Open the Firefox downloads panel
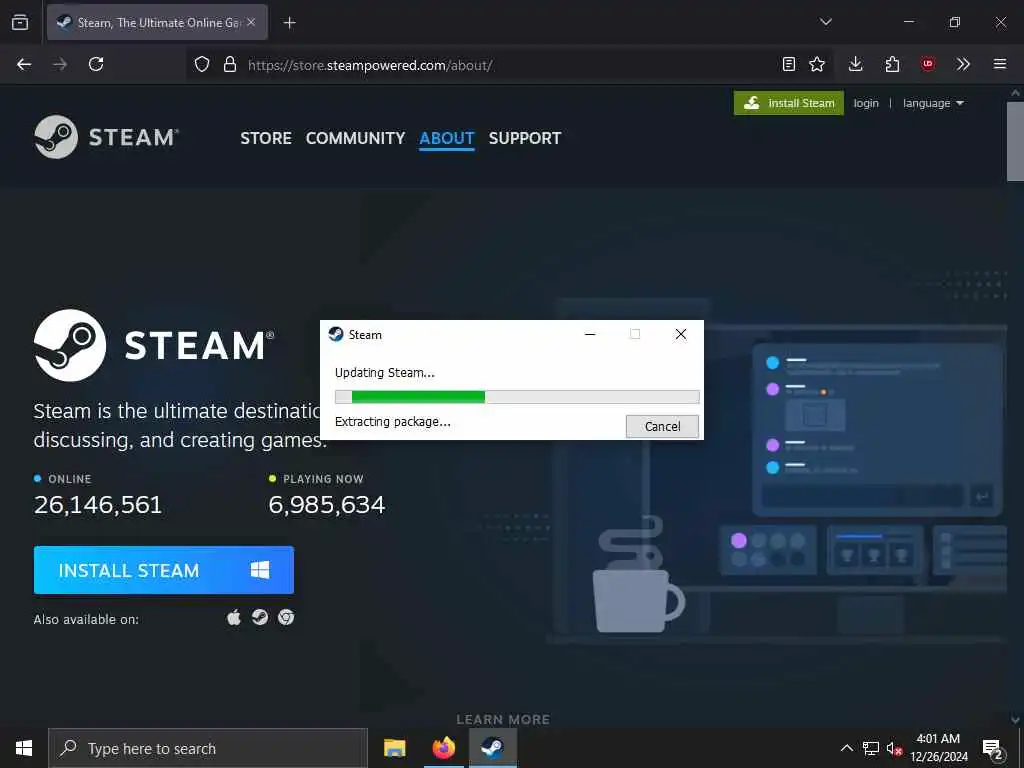 tap(856, 64)
